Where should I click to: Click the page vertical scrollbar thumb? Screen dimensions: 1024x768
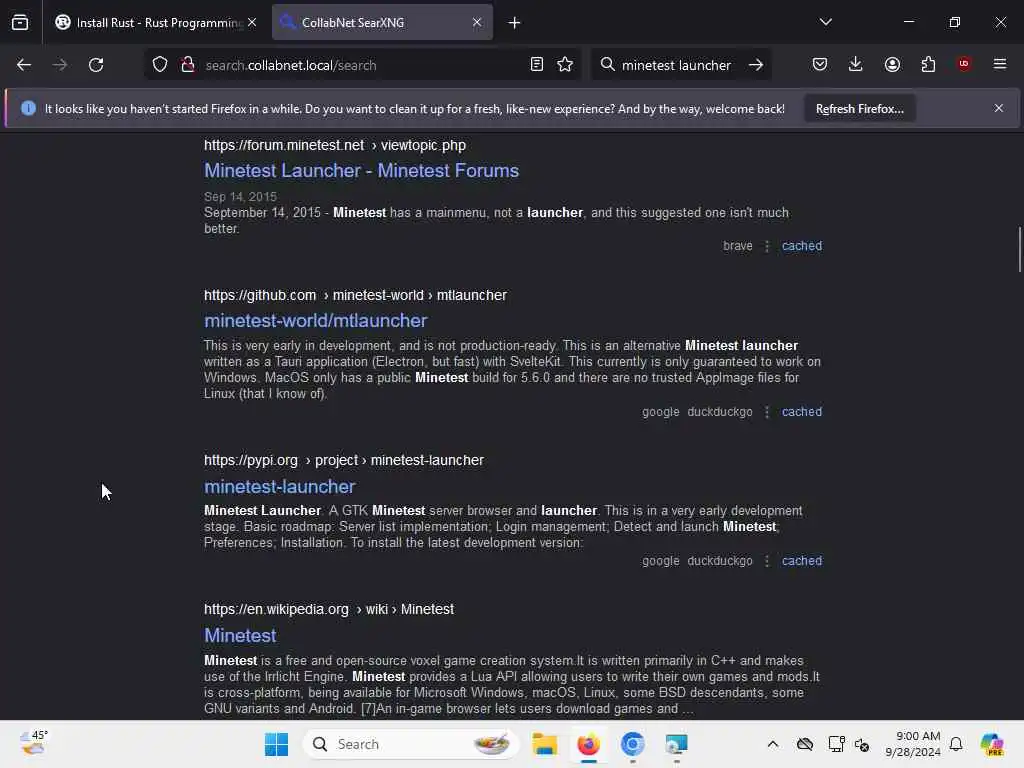(1019, 249)
